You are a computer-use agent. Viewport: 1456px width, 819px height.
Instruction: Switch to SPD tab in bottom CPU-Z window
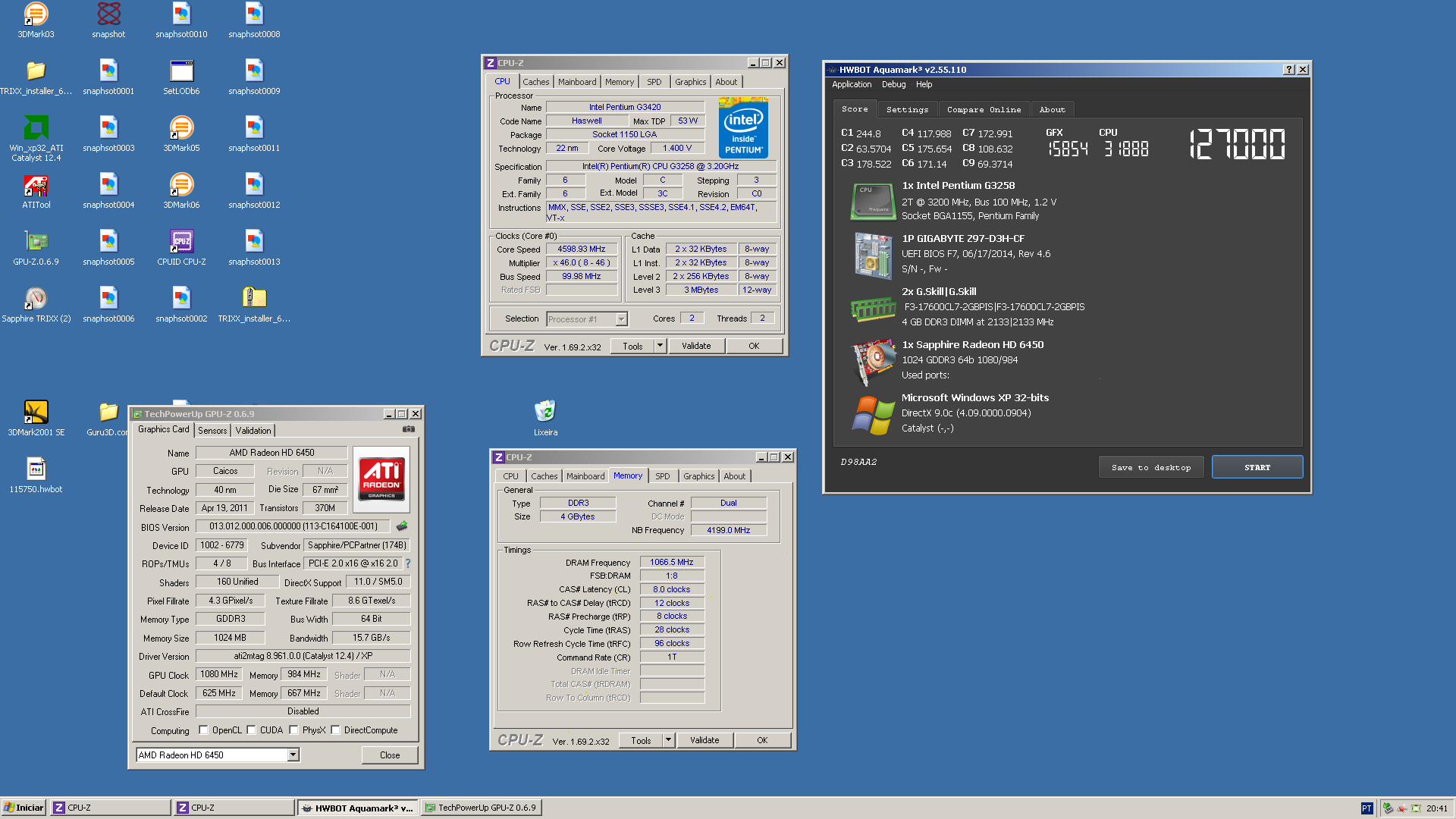point(663,476)
